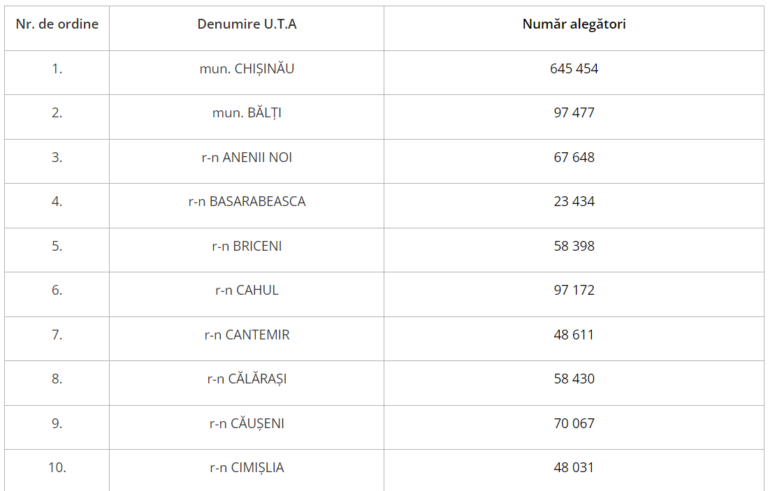This screenshot has width=768, height=491.
Task: Click the 'r-n CAHUL' entry
Action: (247, 290)
